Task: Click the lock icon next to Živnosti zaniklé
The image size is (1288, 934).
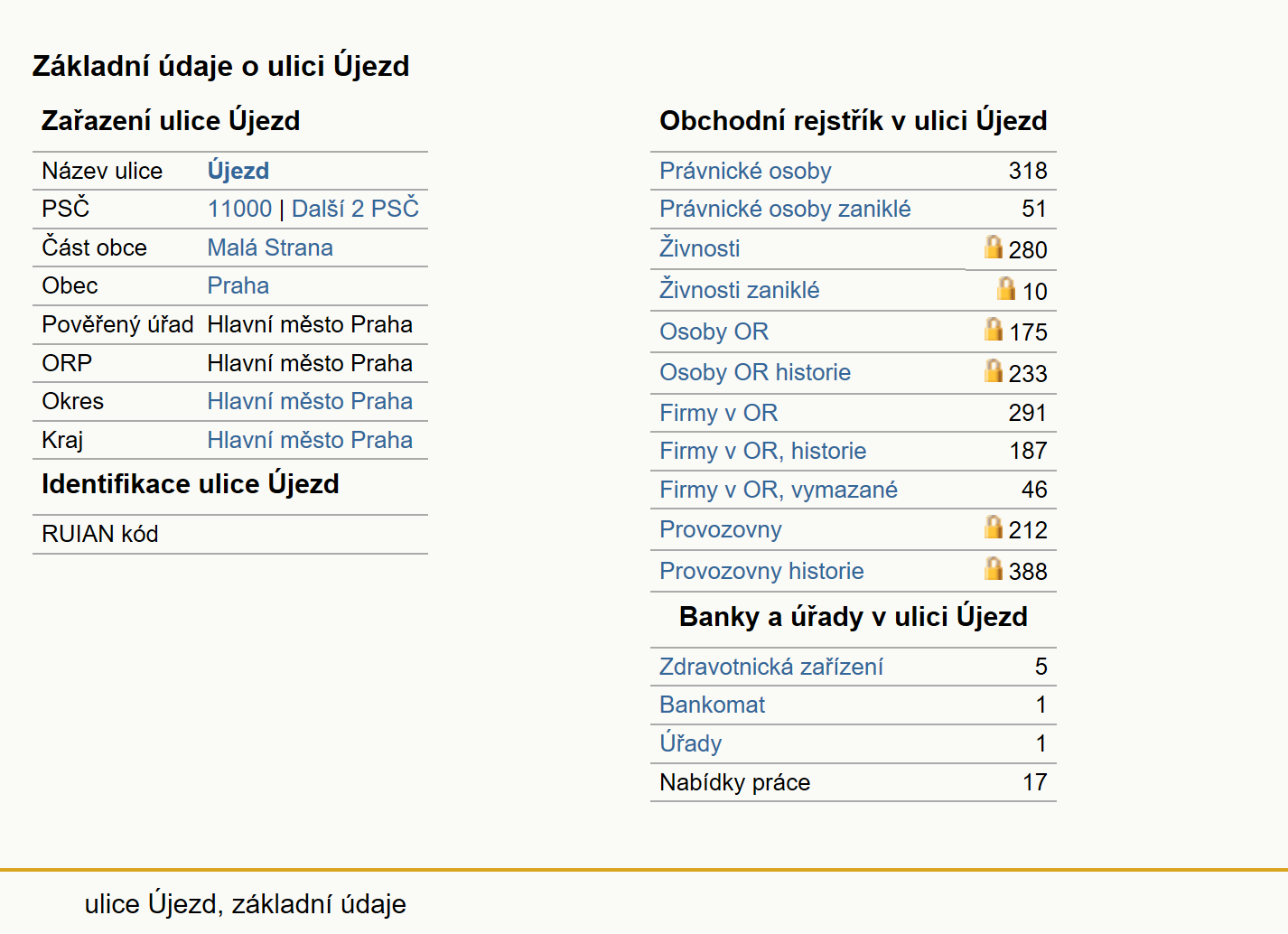Action: coord(1006,288)
